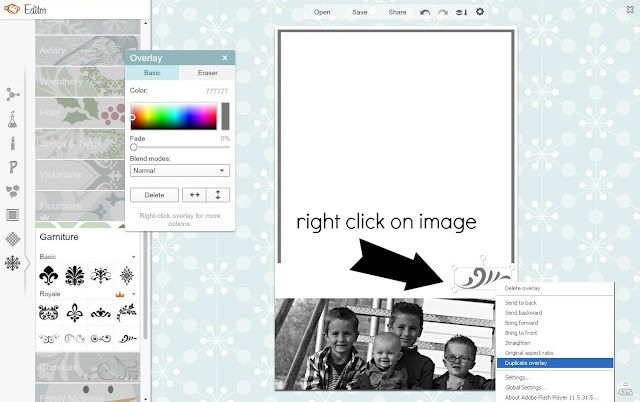Click the redo arrow in top toolbar
The height and width of the screenshot is (402, 640).
click(x=443, y=12)
